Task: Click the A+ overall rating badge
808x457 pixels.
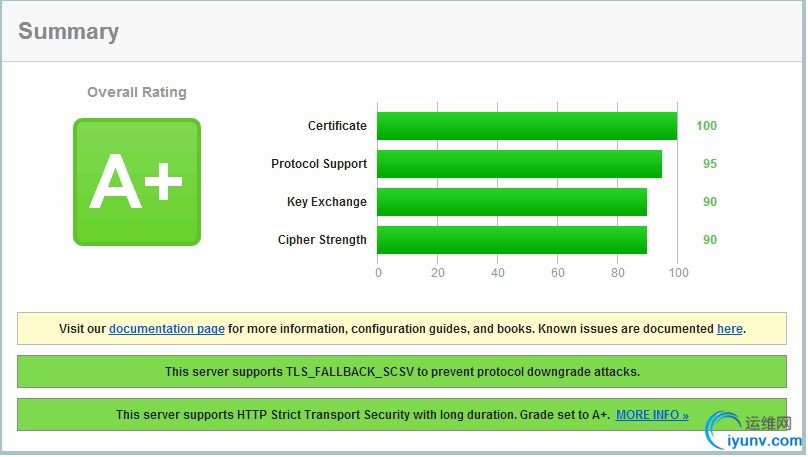Action: 137,182
